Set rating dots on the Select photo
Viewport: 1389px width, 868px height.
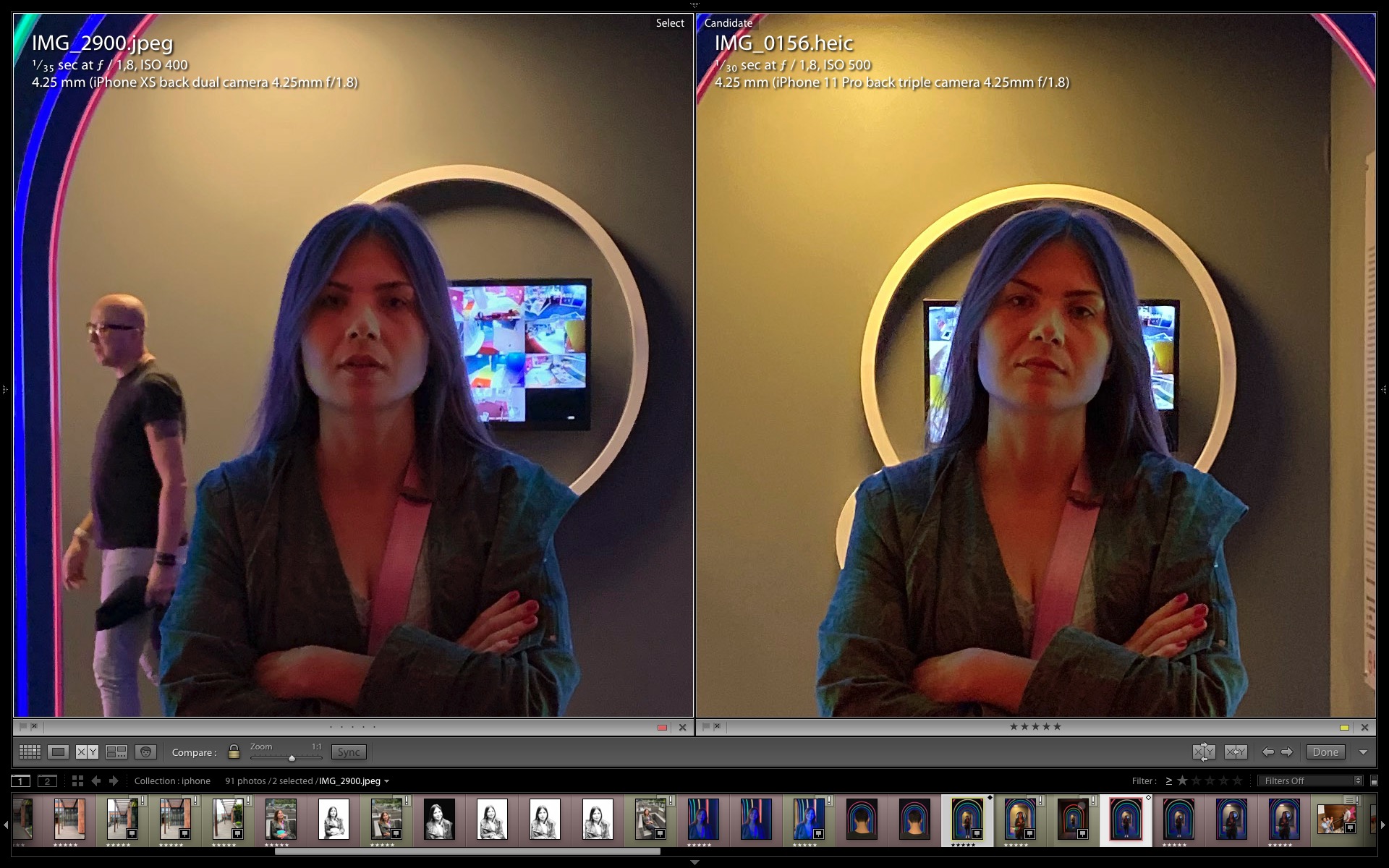pos(352,727)
